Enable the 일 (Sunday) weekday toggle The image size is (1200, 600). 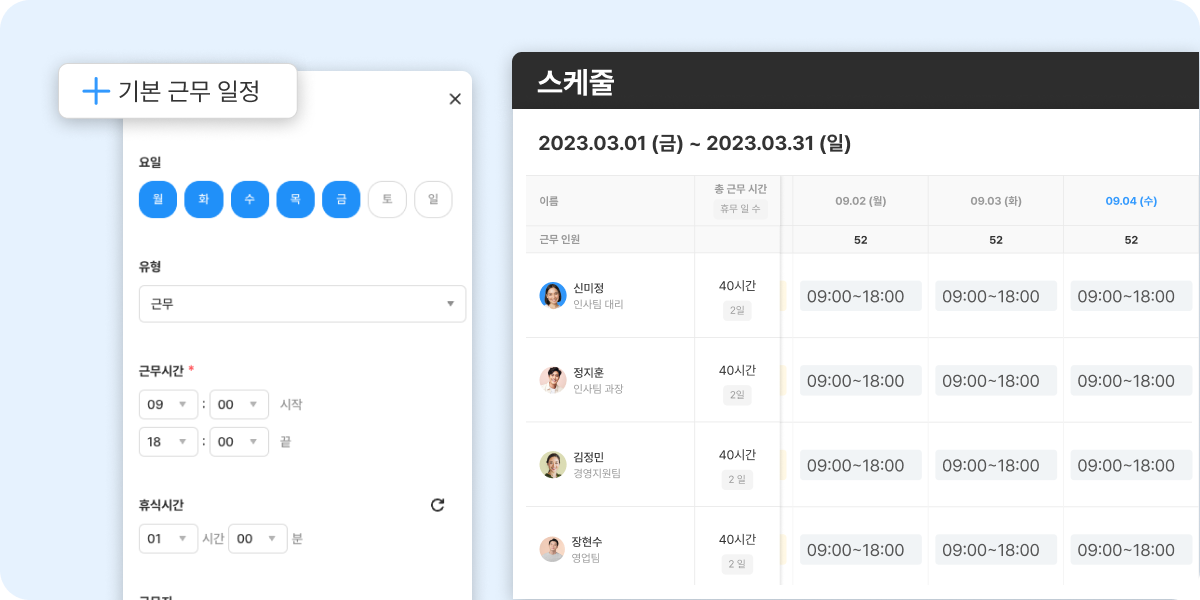click(x=433, y=199)
